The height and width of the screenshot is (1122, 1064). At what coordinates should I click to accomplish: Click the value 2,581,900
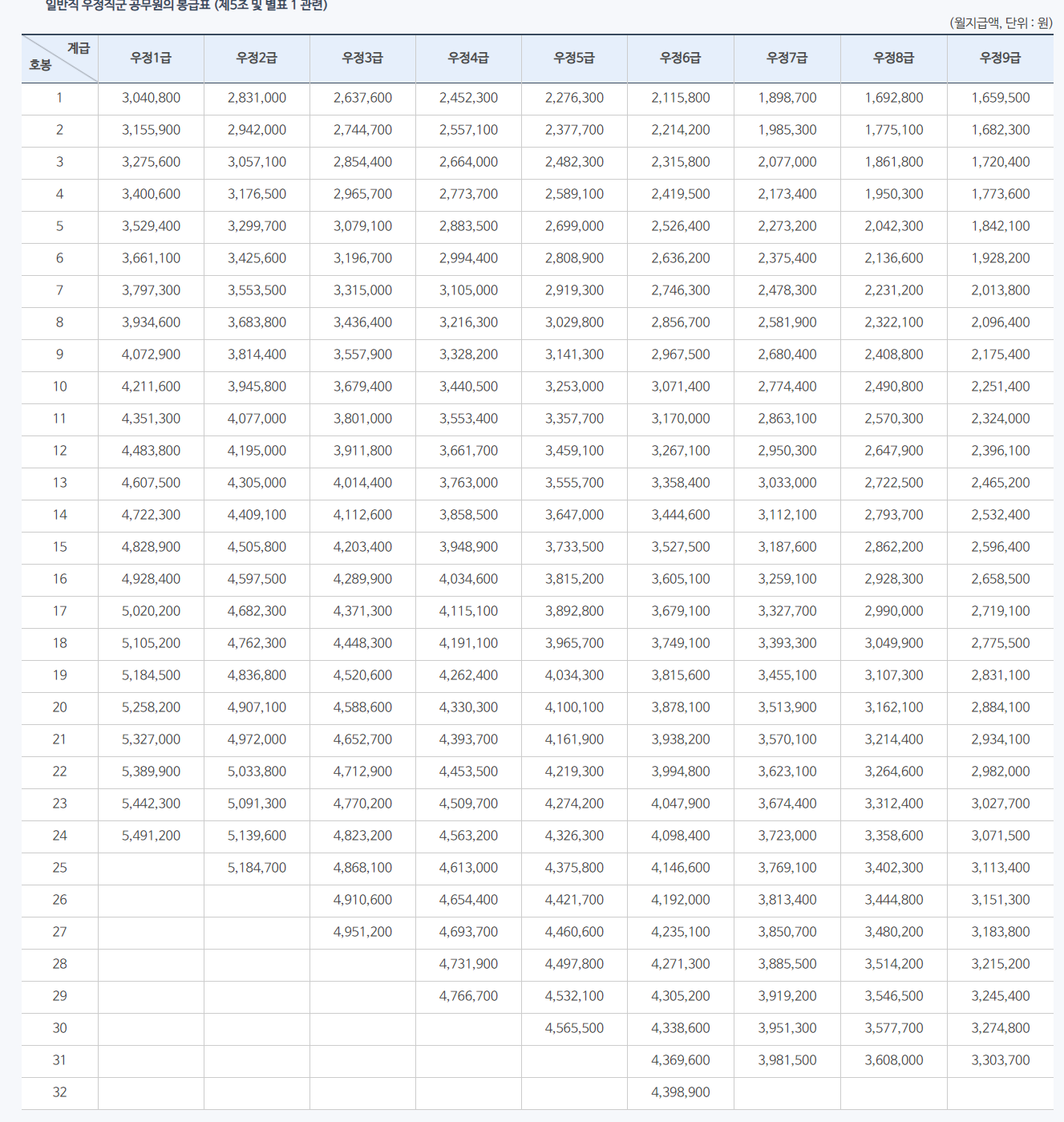pos(787,322)
